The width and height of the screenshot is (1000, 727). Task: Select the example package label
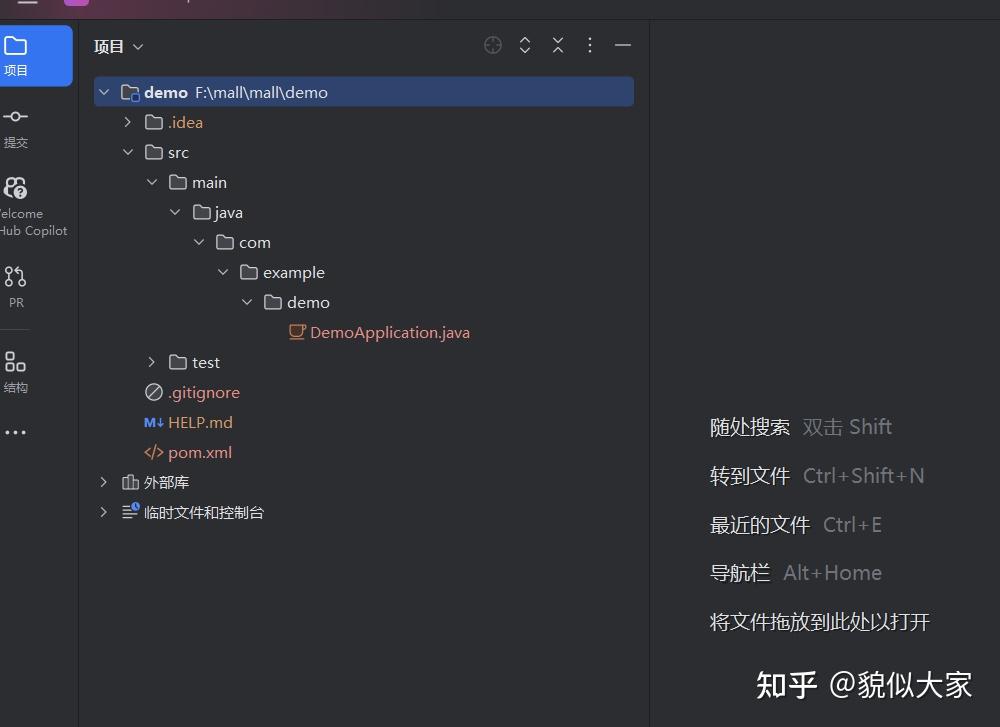pyautogui.click(x=293, y=272)
